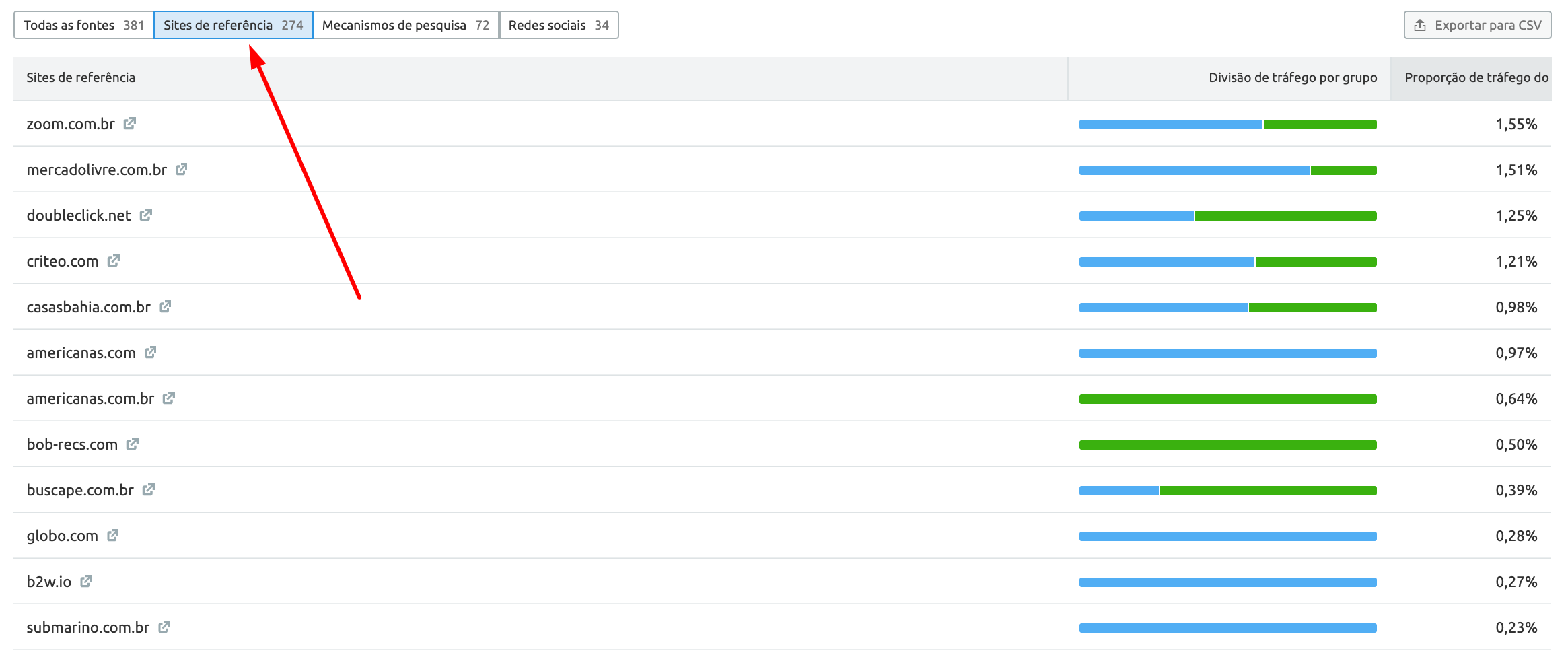This screenshot has height=665, width=1568.
Task: Select the 0,97% traffic share value
Action: [x=1516, y=353]
